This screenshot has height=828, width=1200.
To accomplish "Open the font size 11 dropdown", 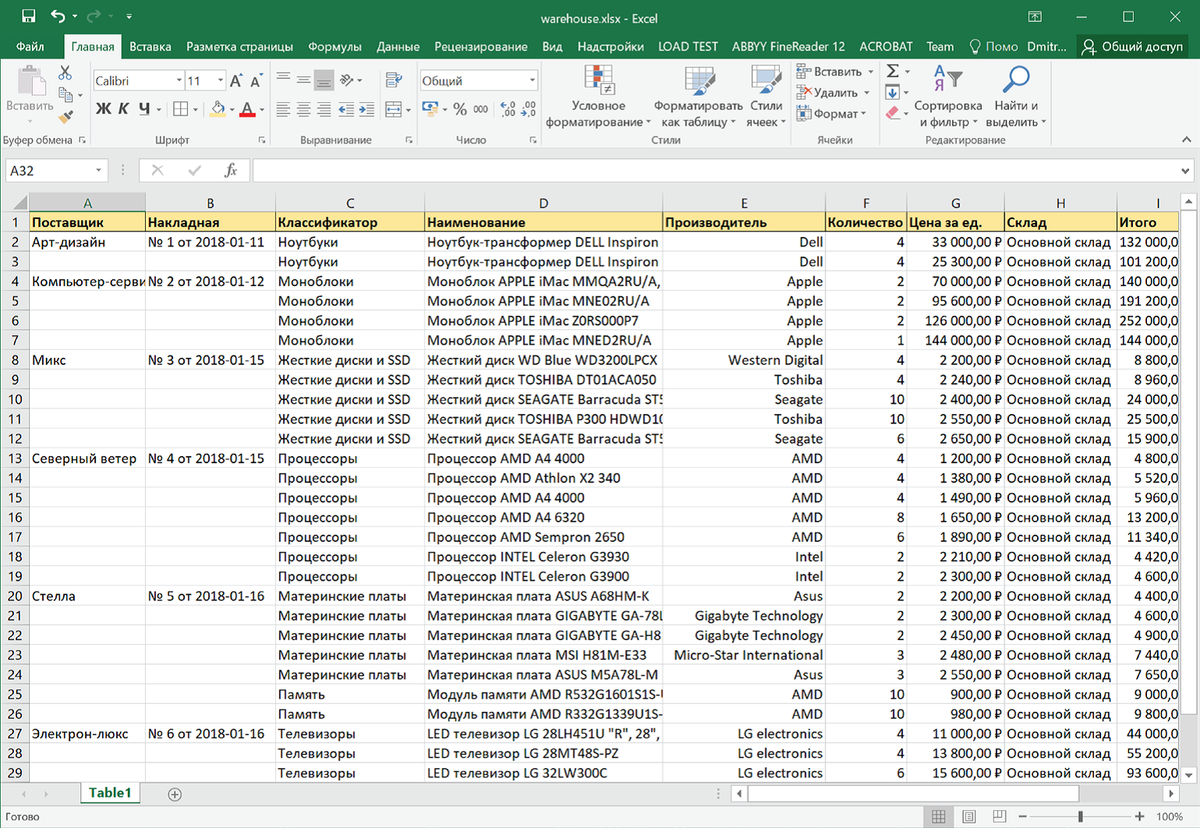I will [x=219, y=81].
